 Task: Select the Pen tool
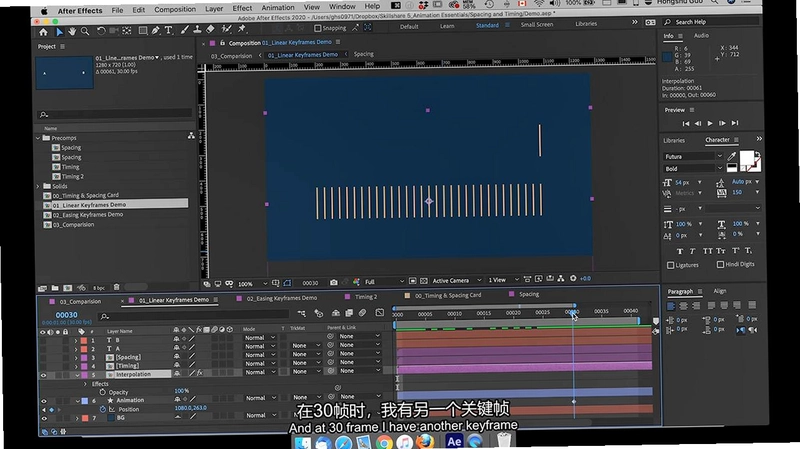[156, 31]
